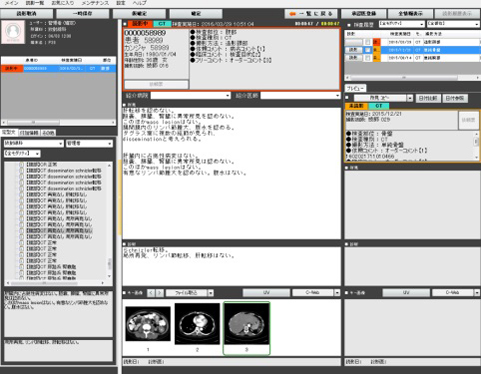Click the previous key image arrow
This screenshot has height=374, width=481.
coord(151,293)
